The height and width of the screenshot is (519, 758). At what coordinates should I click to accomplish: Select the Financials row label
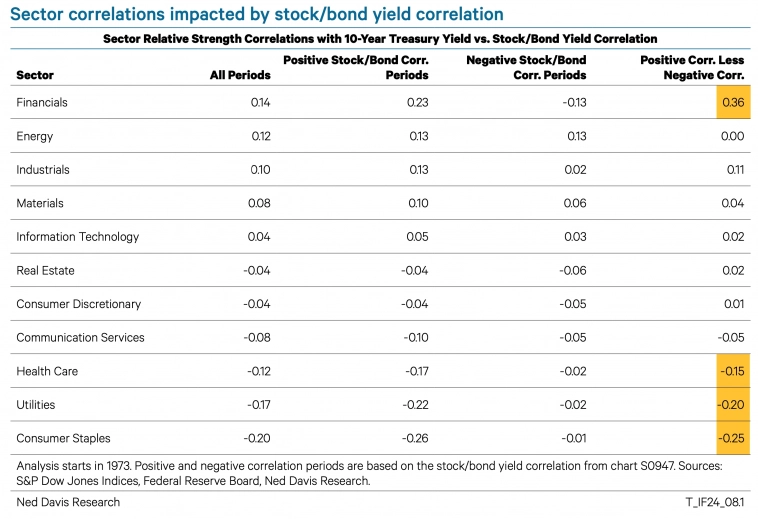click(x=42, y=103)
